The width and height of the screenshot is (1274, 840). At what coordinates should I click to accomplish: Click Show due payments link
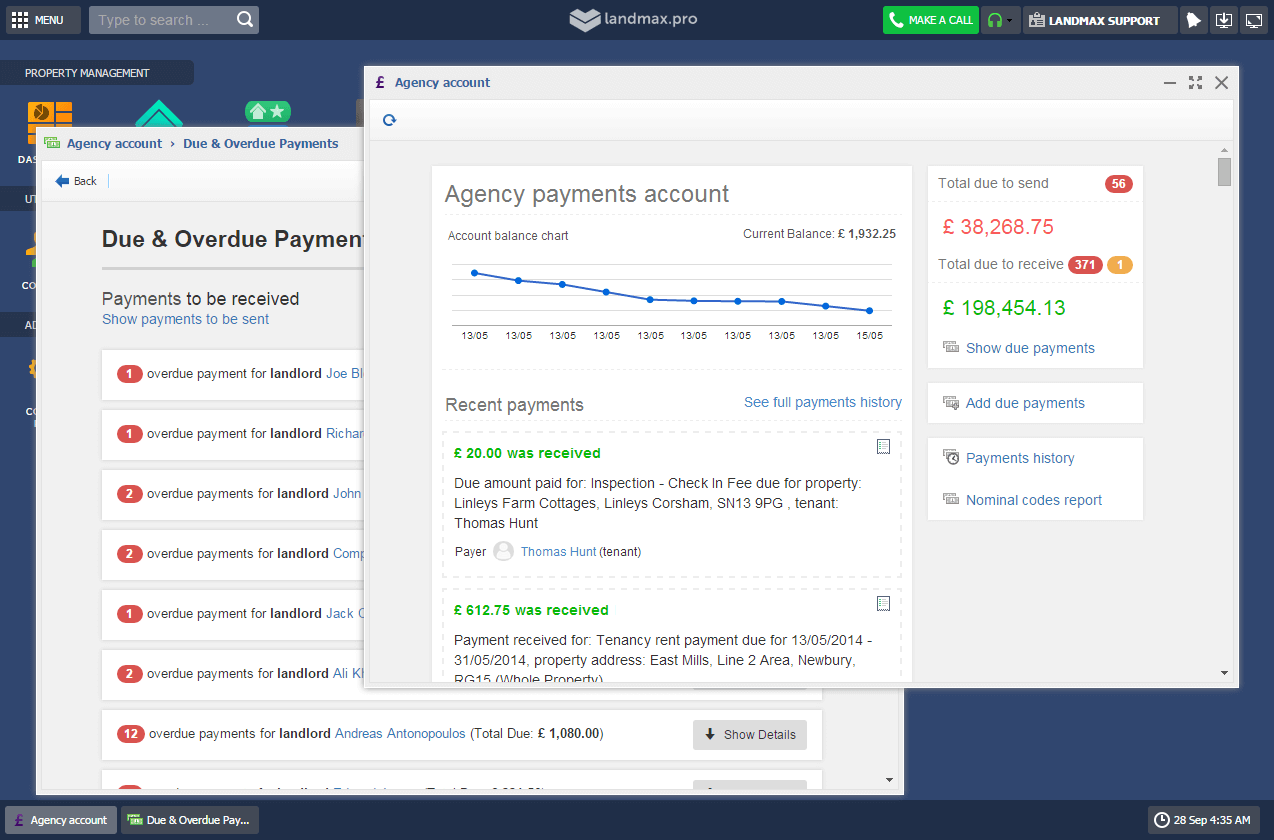tap(1029, 348)
